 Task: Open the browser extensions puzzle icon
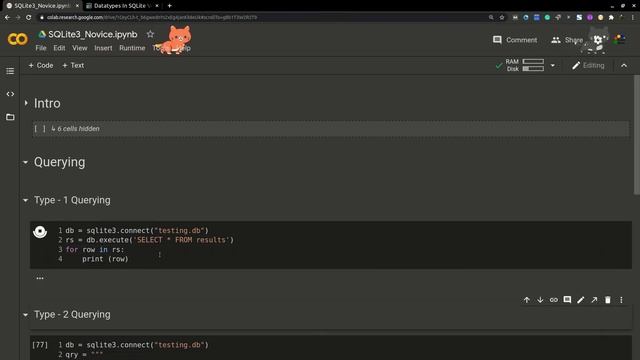(611, 18)
